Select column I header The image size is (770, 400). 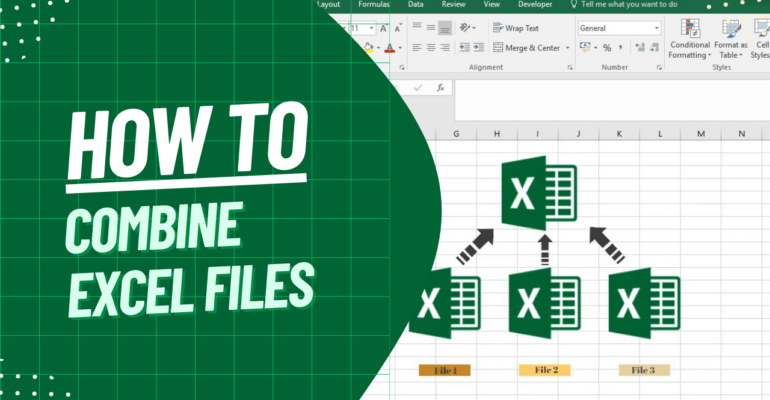click(x=538, y=133)
